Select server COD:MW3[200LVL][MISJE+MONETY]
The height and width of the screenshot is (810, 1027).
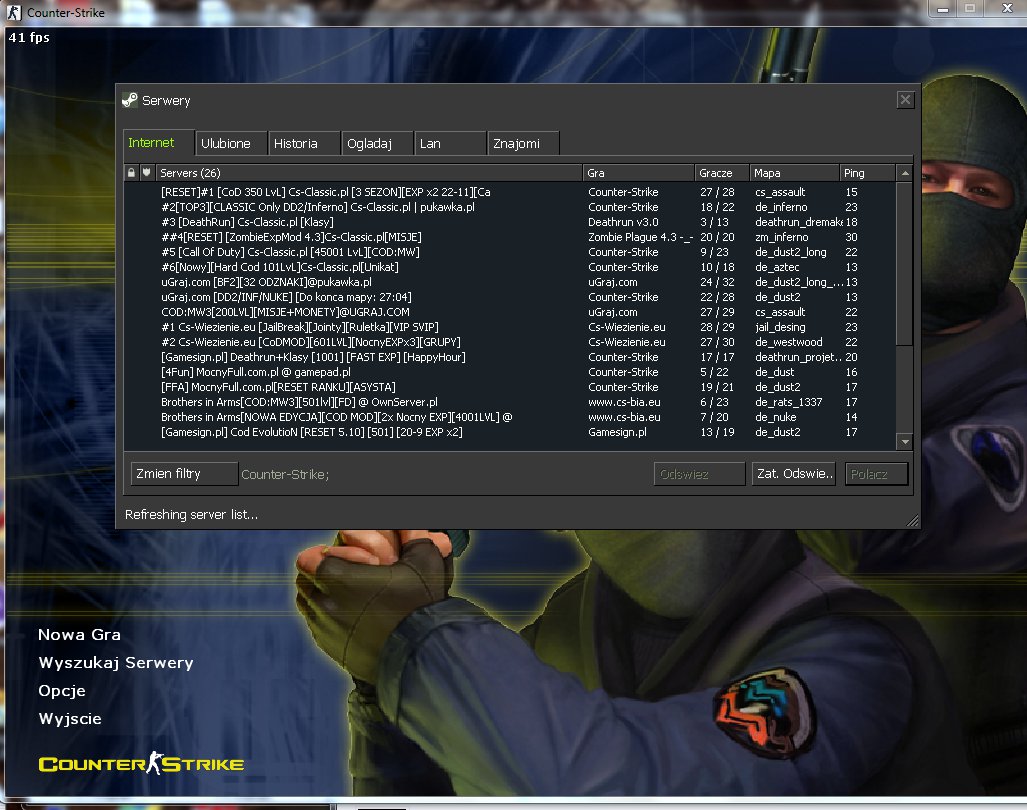coord(510,312)
